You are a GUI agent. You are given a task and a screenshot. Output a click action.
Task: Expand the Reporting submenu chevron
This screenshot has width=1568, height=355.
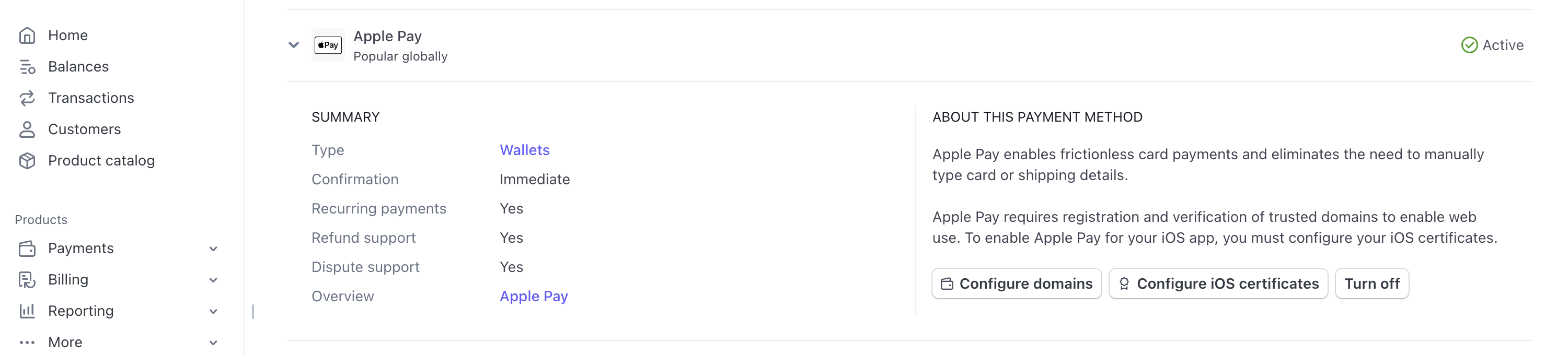click(x=213, y=311)
